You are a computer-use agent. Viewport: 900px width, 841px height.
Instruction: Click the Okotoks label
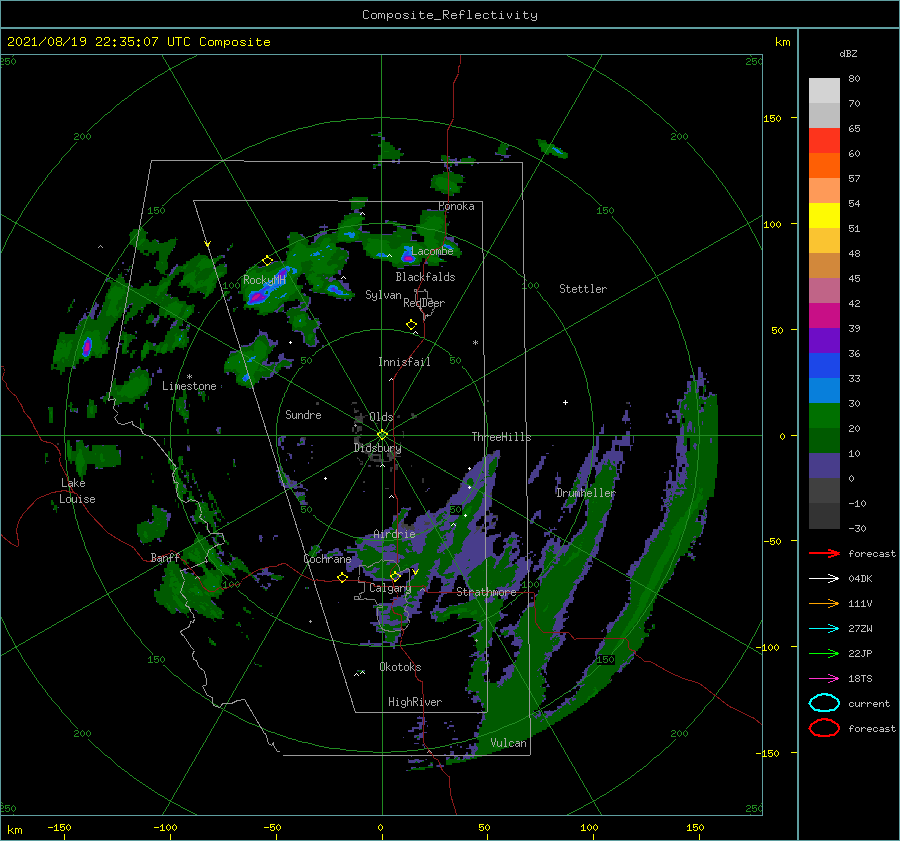(400, 667)
